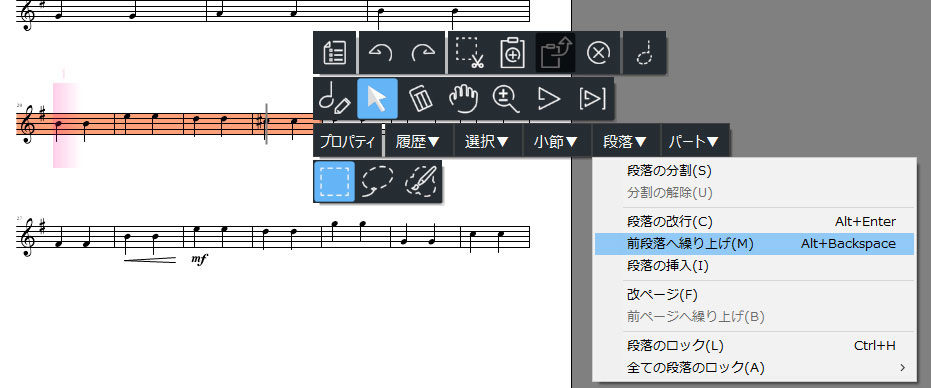Image resolution: width=931 pixels, height=388 pixels.
Task: Choose 段落のロック(L) menu item
Action: tap(754, 345)
